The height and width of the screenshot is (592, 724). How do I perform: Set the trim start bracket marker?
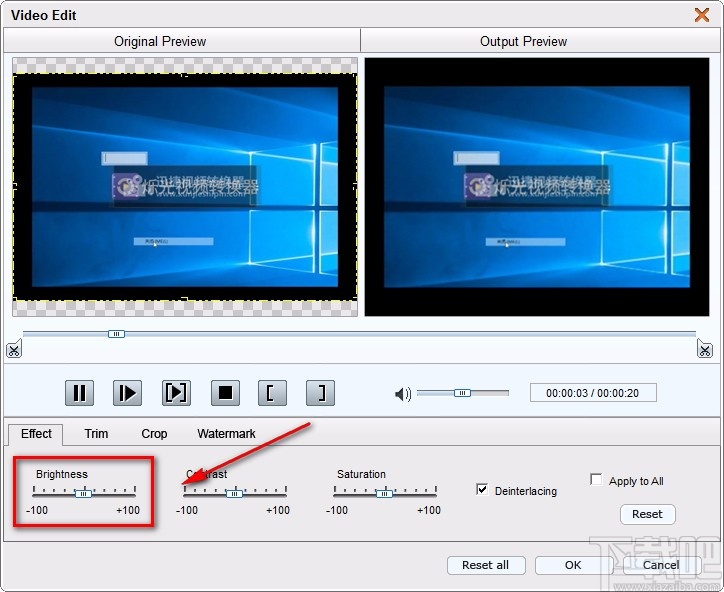(272, 393)
